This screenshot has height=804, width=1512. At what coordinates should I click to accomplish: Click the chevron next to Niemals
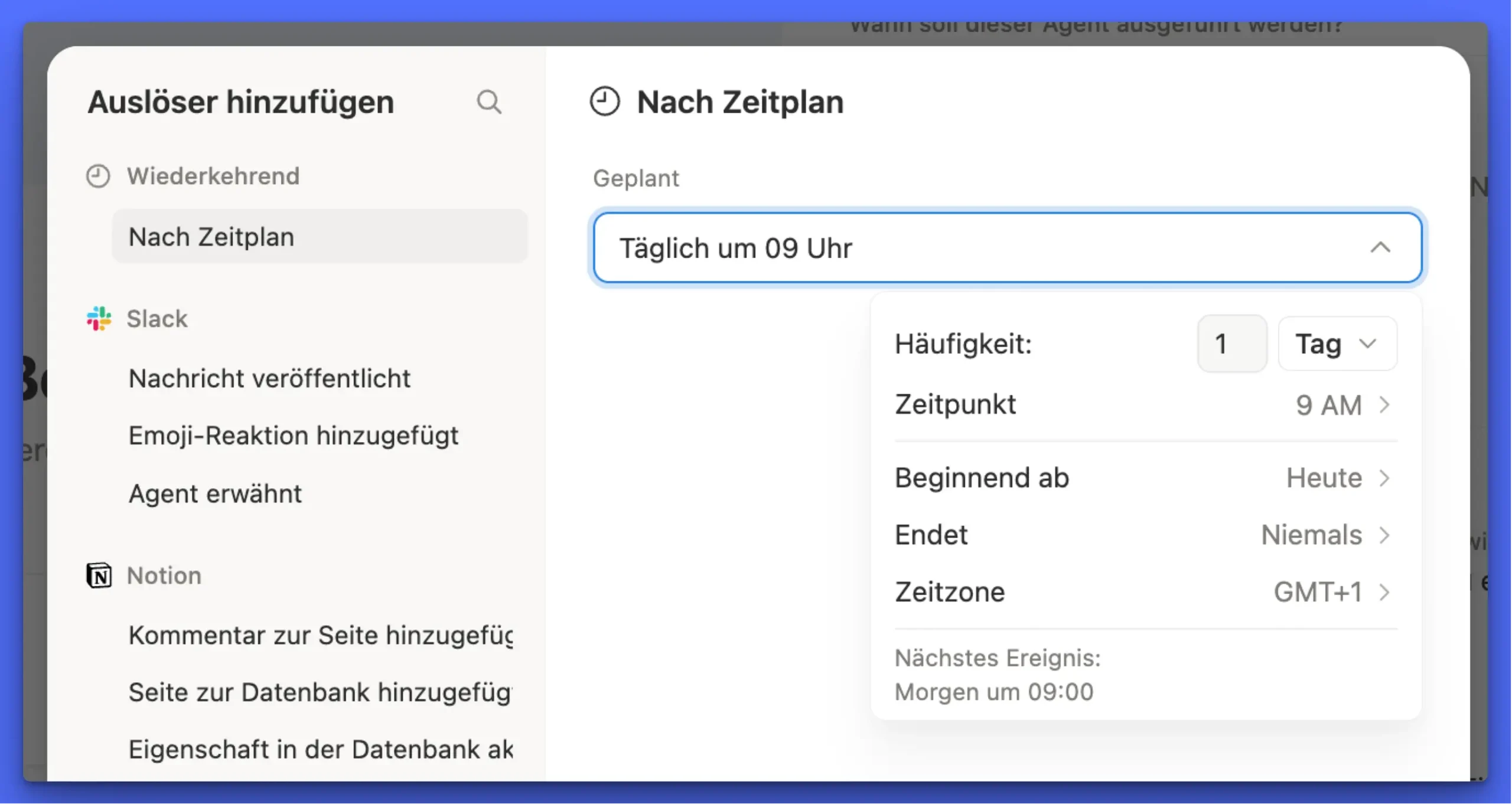click(1384, 535)
